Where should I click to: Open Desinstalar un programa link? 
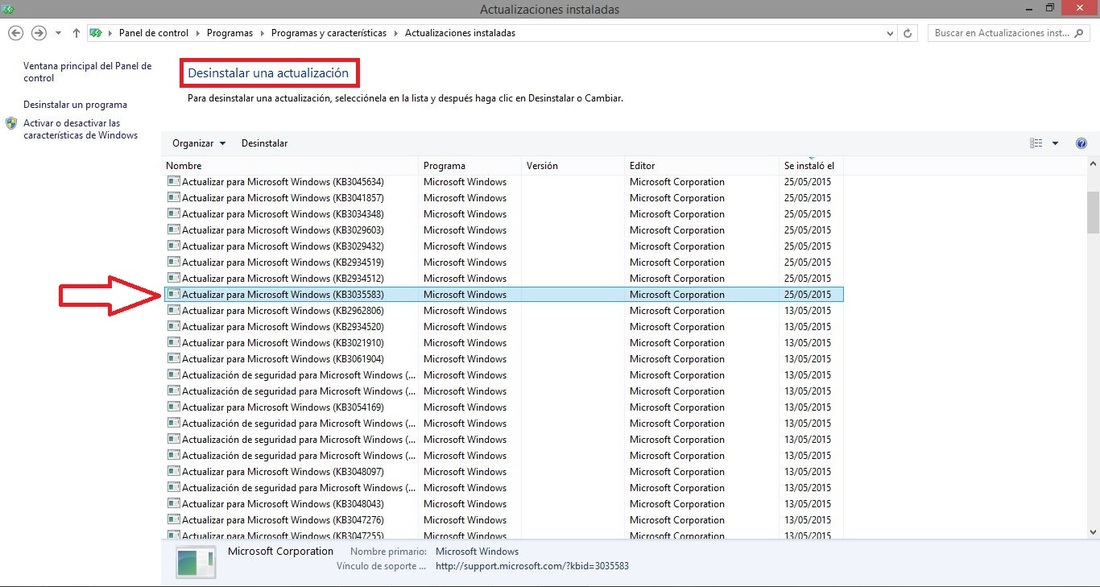point(75,104)
